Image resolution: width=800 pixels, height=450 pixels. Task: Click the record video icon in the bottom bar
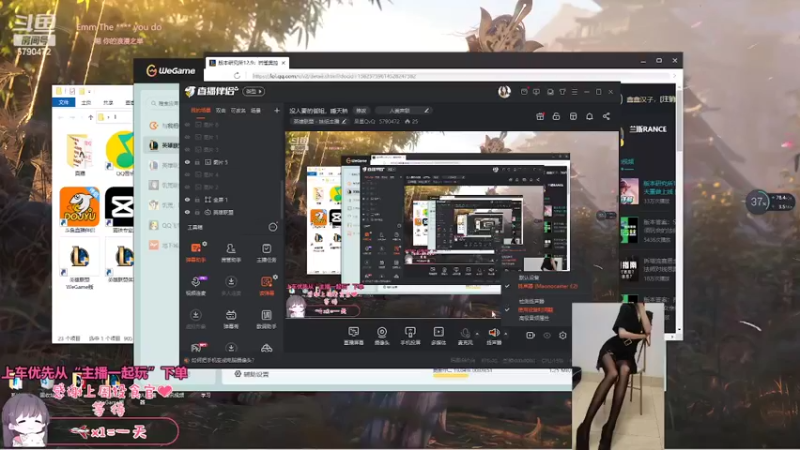(530, 335)
